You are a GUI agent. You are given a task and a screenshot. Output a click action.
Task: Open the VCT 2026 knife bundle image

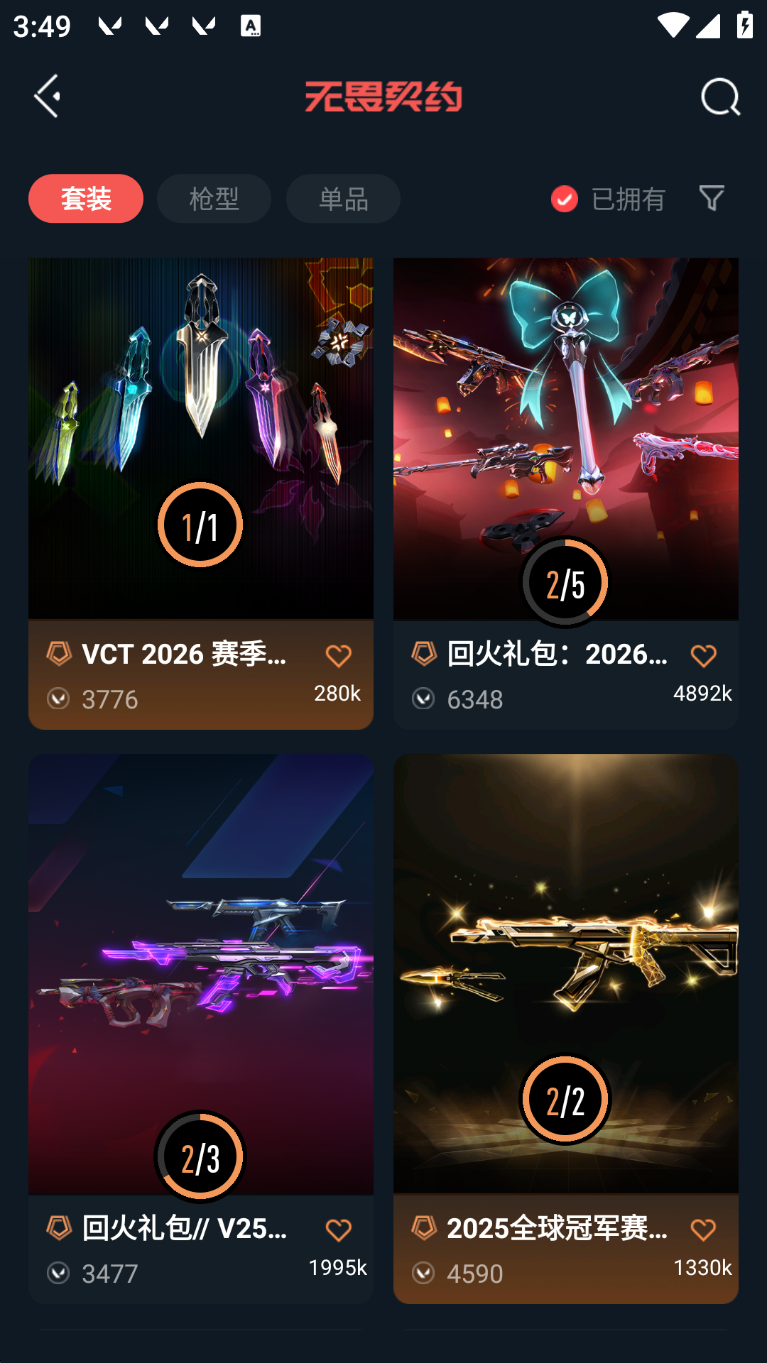point(201,438)
